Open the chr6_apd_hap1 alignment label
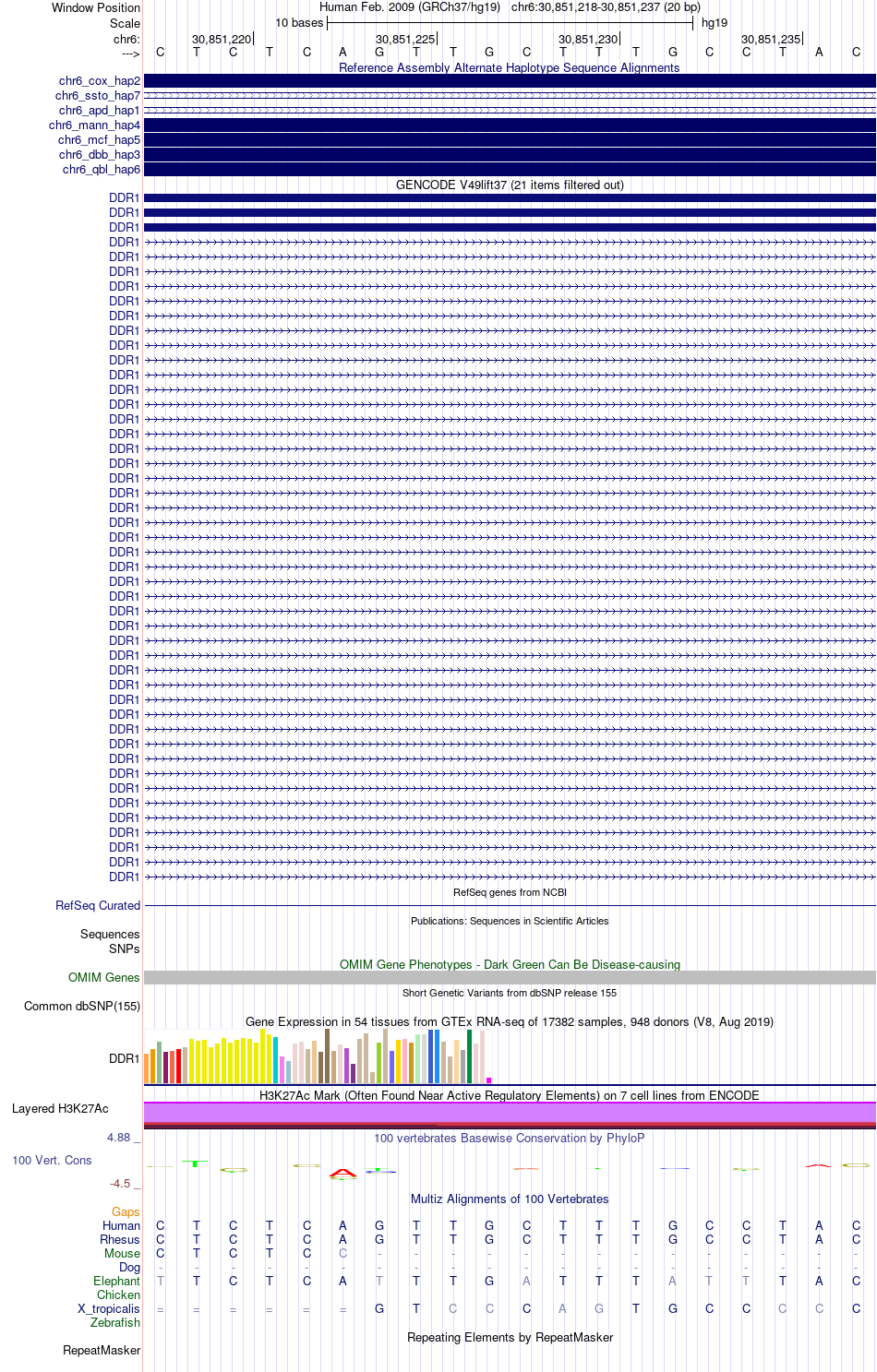The image size is (877, 1372). [x=100, y=111]
